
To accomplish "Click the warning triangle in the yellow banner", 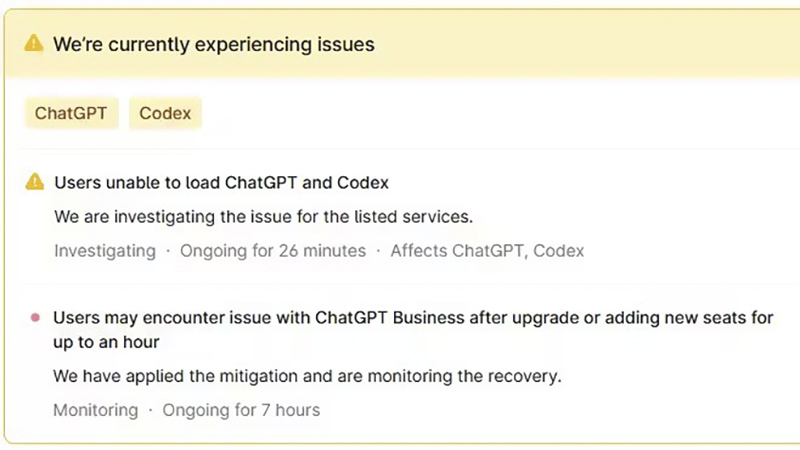I will [x=34, y=44].
